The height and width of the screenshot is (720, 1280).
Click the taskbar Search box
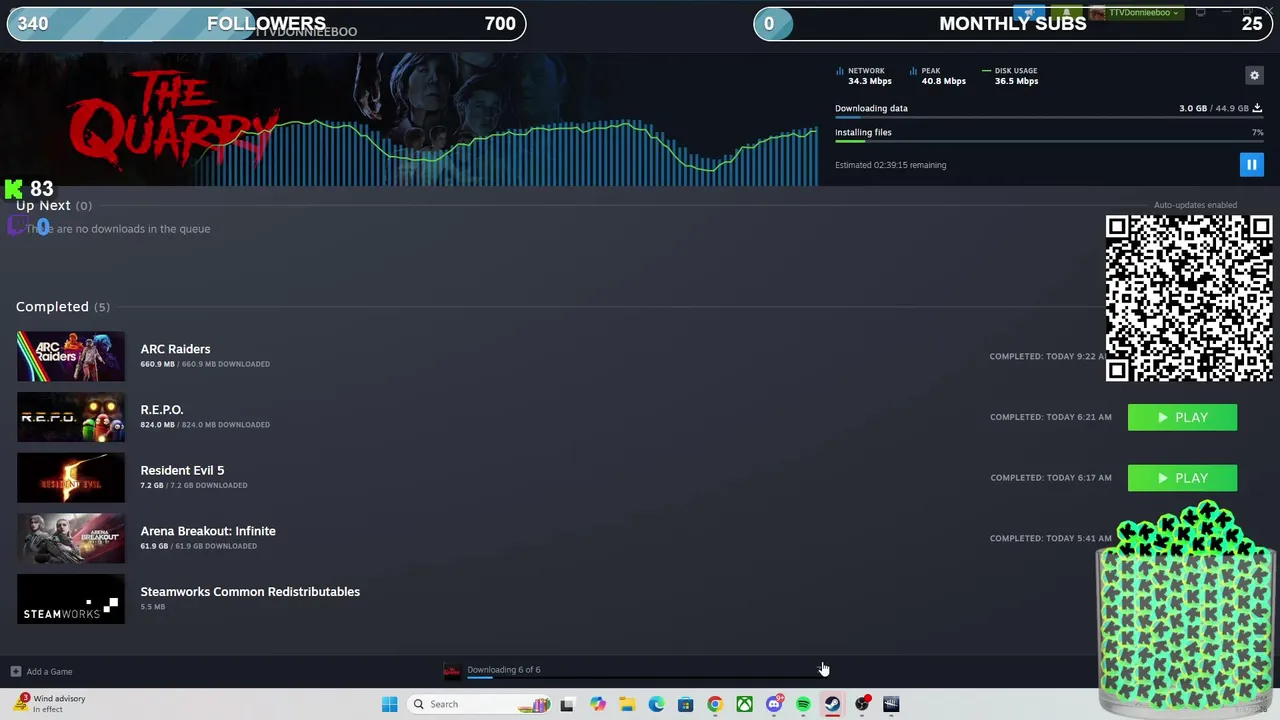click(480, 704)
